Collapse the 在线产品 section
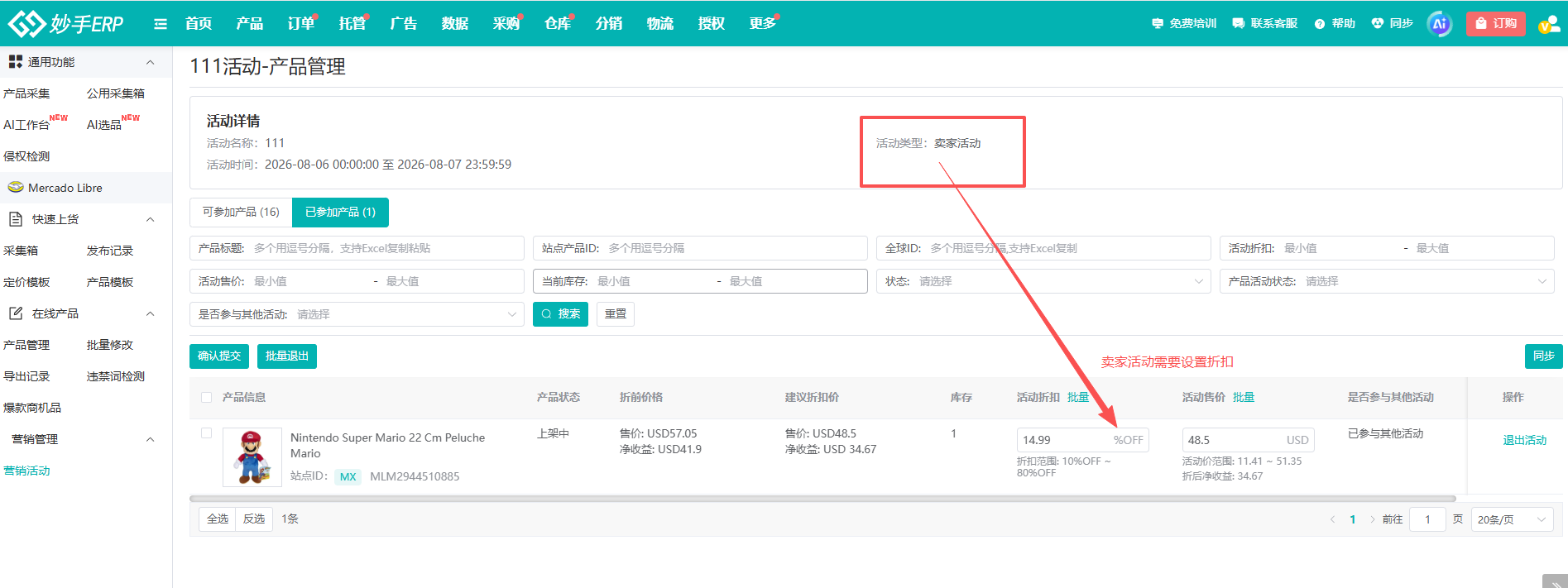This screenshot has height=588, width=1568. (150, 314)
